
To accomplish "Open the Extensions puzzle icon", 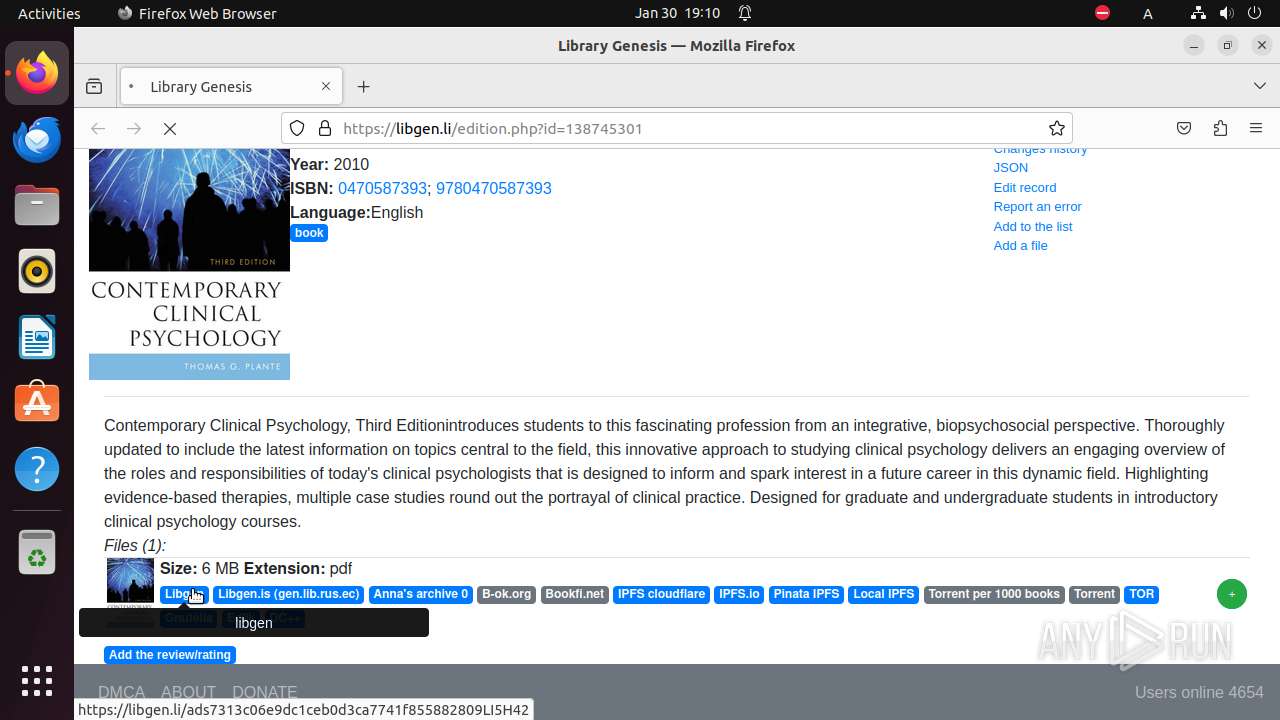I will pos(1220,128).
